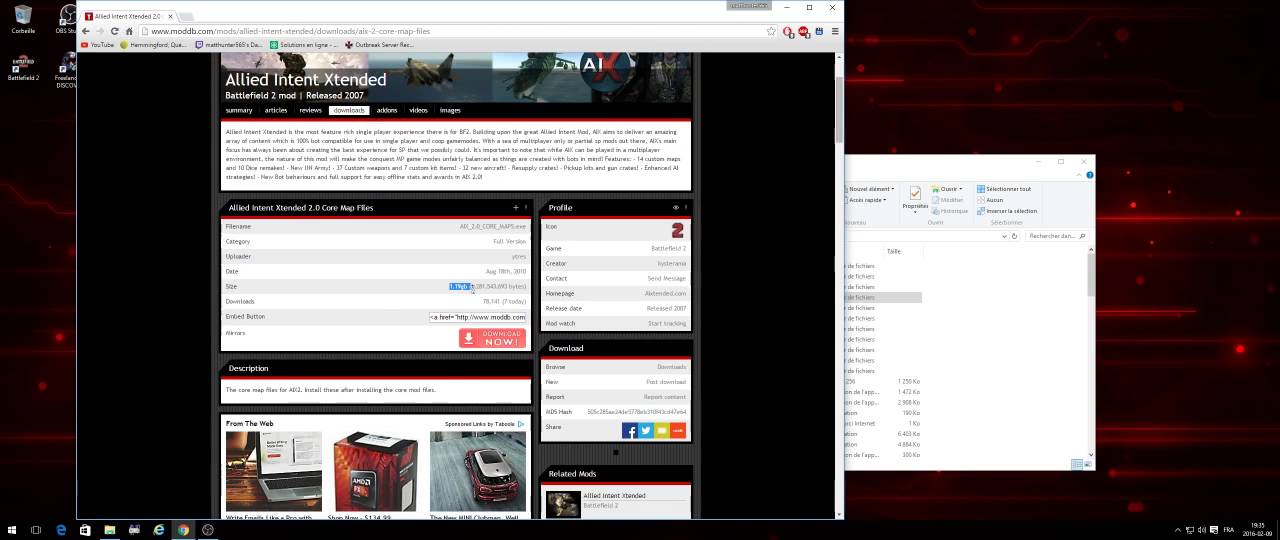The height and width of the screenshot is (540, 1280).
Task: Open the Hemmingford bookmark
Action: (x=155, y=44)
